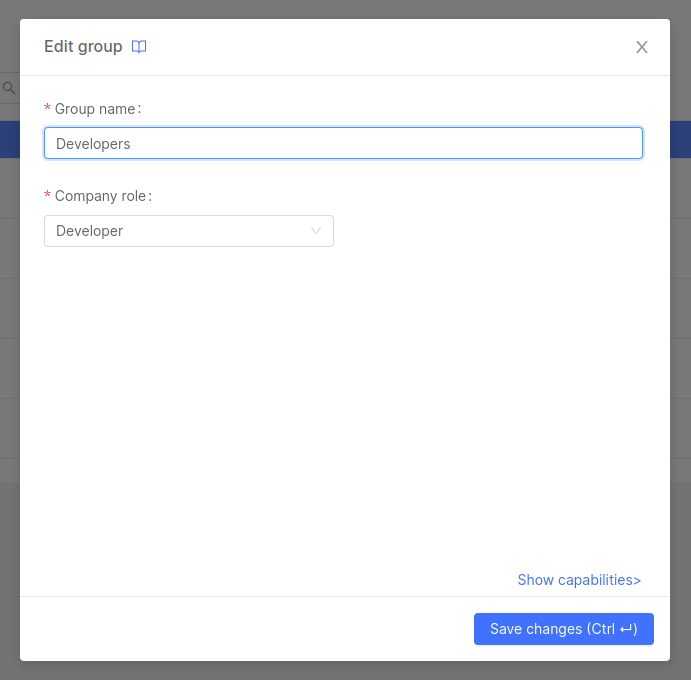Click the blue highlighted row behind the dialog
This screenshot has width=691, height=680.
point(9,139)
